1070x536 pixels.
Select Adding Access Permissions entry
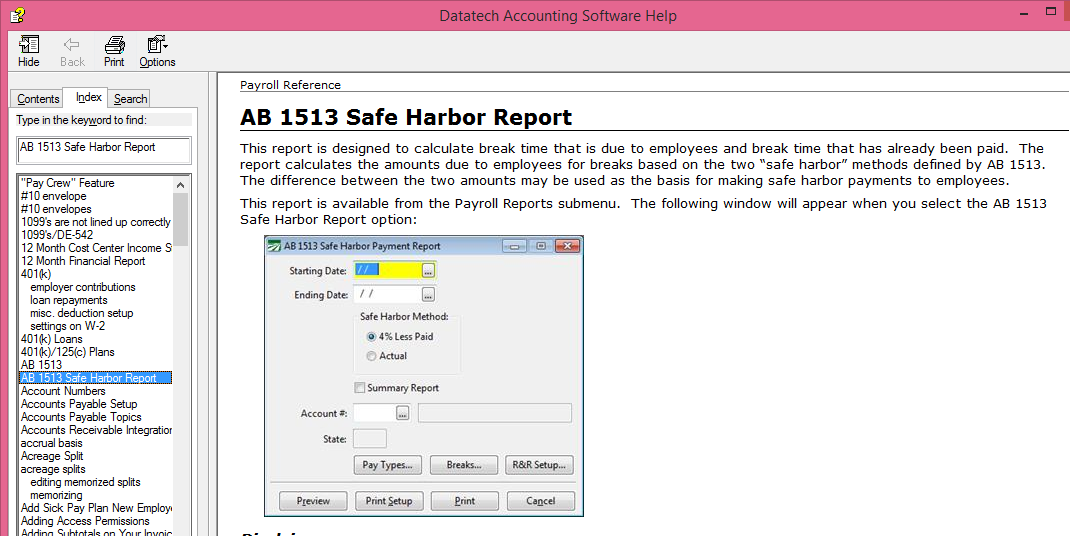coord(85,520)
